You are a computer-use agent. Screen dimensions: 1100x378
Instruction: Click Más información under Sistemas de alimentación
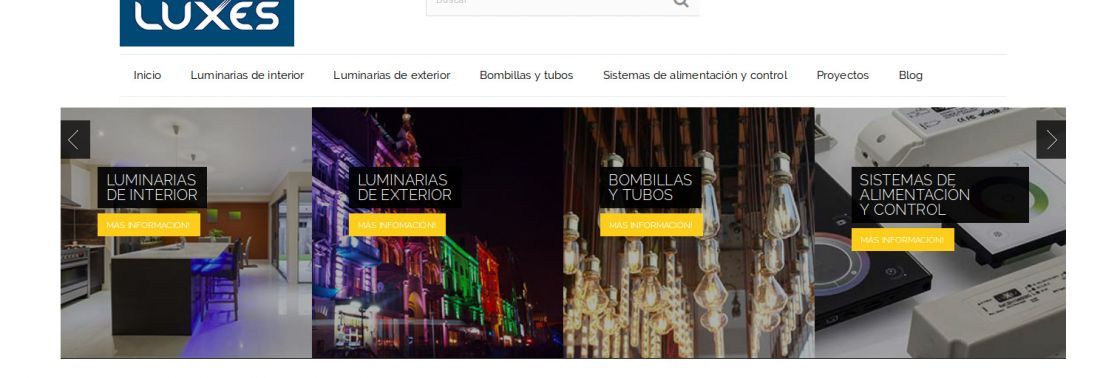[x=903, y=240]
